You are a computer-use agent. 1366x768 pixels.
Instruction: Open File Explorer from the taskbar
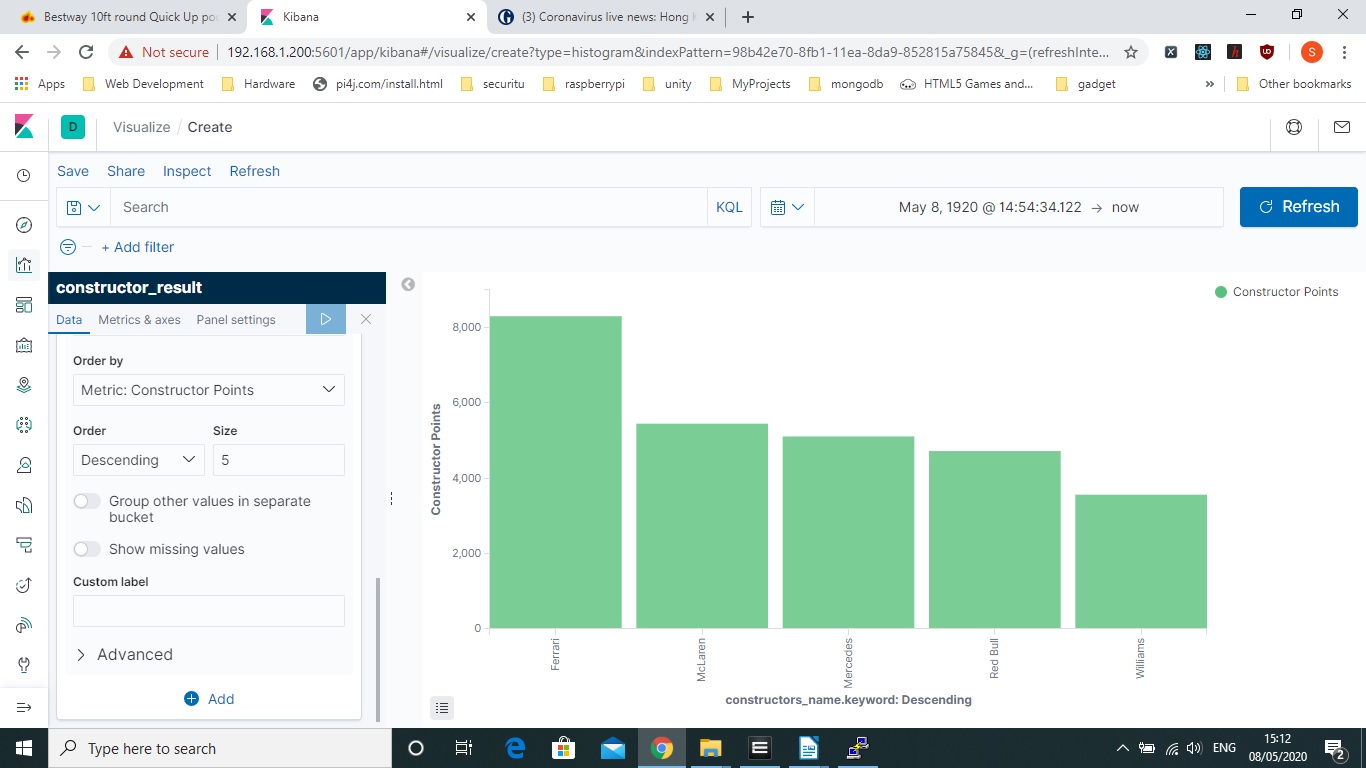tap(710, 748)
